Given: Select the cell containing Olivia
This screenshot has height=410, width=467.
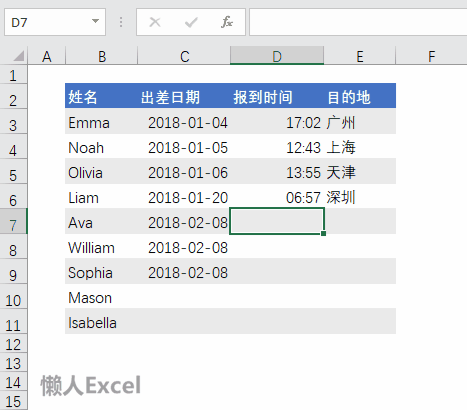Looking at the screenshot, I should 101,171.
